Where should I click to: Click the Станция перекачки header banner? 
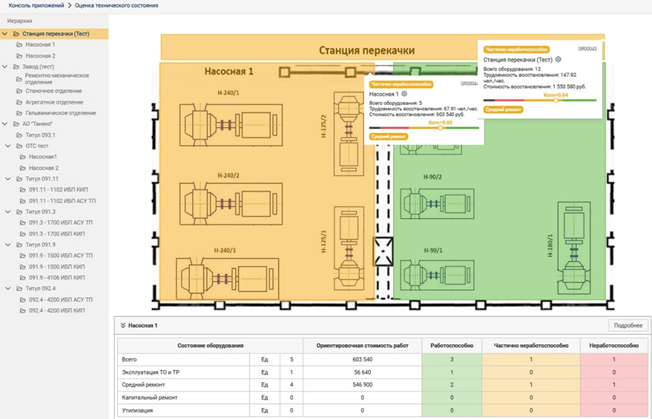[x=383, y=47]
